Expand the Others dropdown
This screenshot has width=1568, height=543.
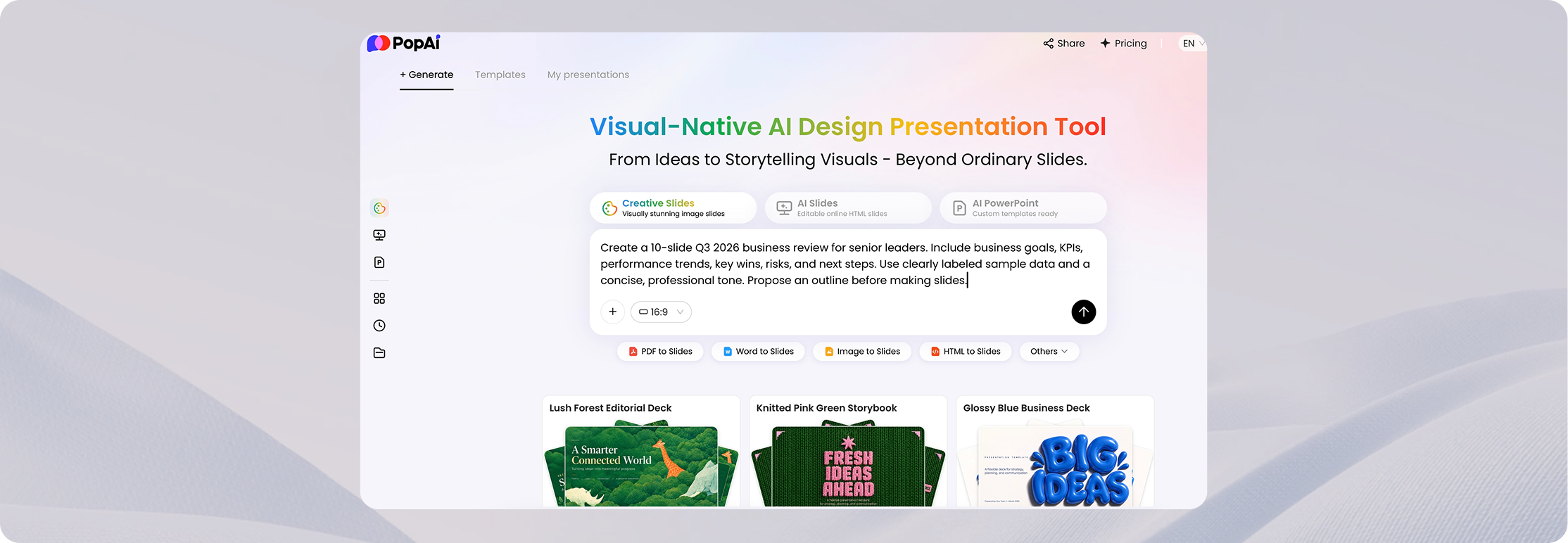coord(1049,352)
